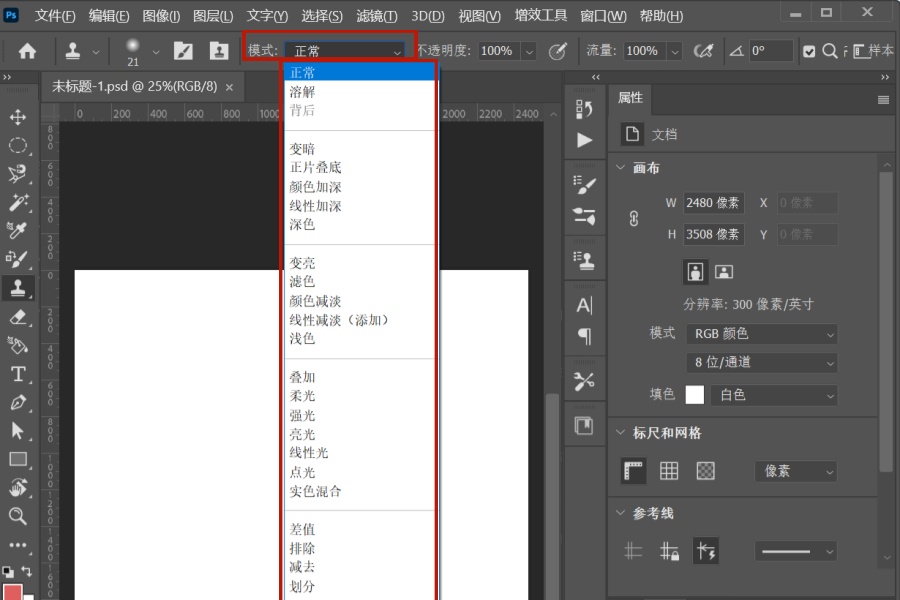Image resolution: width=900 pixels, height=600 pixels.
Task: Open the 白色 fill dropdown
Action: 774,395
